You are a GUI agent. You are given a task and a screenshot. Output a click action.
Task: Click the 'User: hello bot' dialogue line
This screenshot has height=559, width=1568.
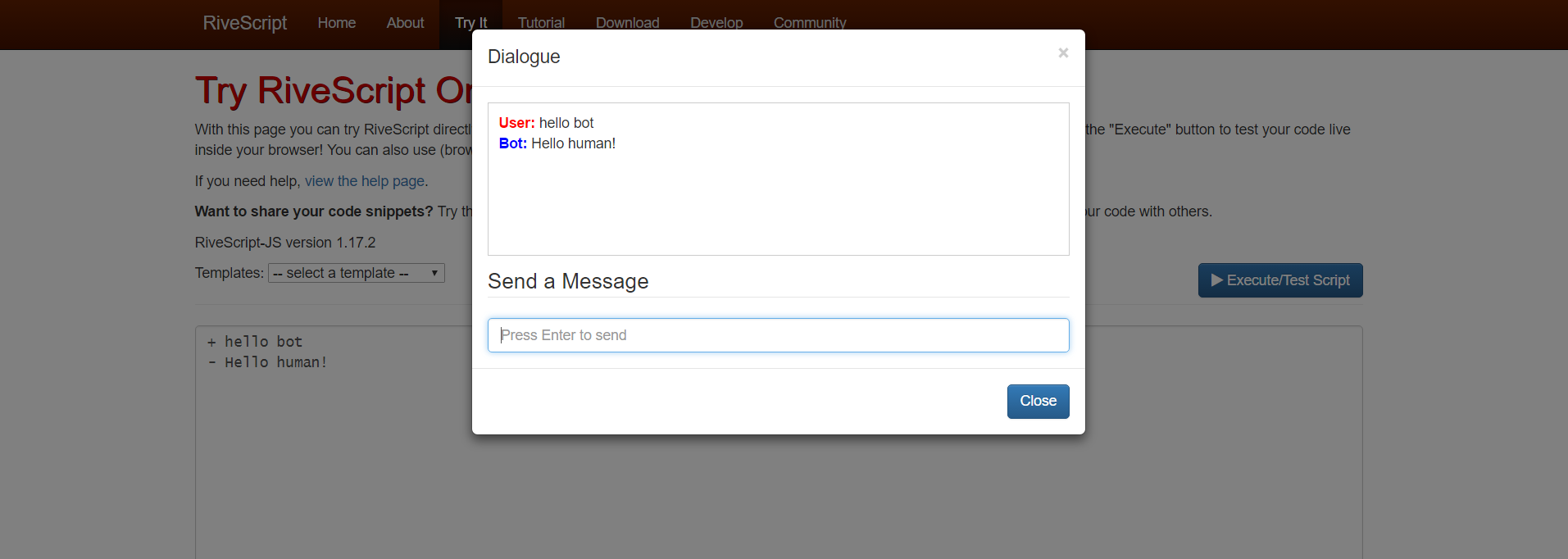tap(546, 123)
